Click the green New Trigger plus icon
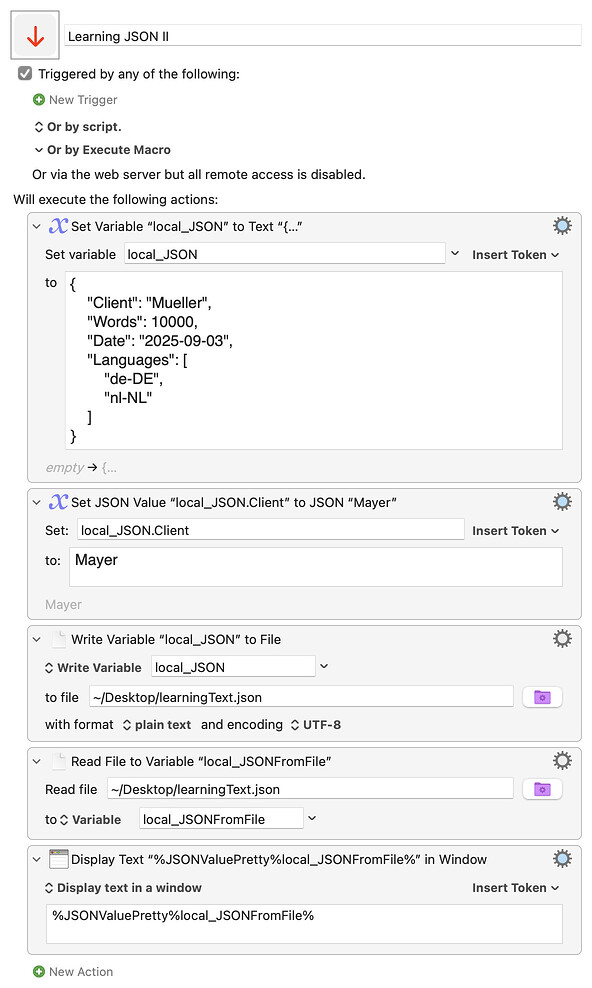592x988 pixels. (39, 100)
